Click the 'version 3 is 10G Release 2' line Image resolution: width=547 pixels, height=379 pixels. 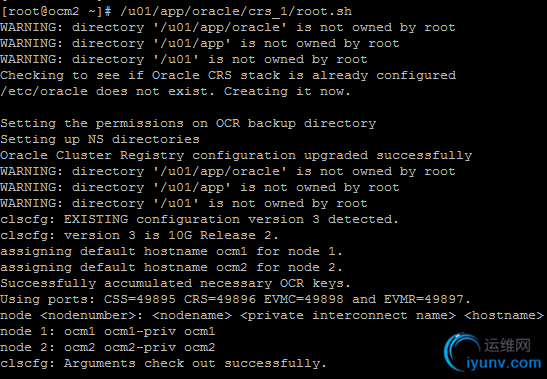139,236
